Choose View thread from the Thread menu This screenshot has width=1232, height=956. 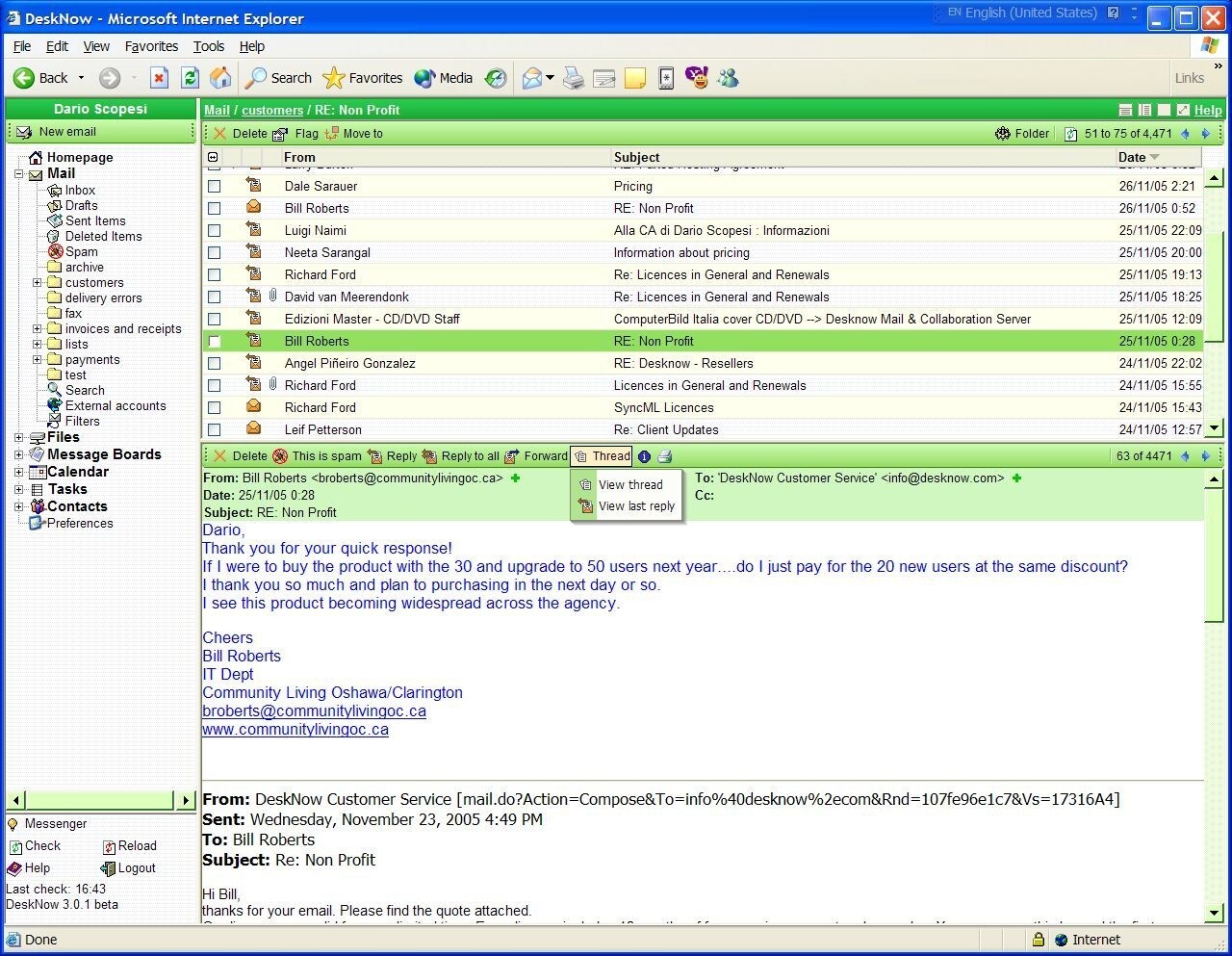630,484
